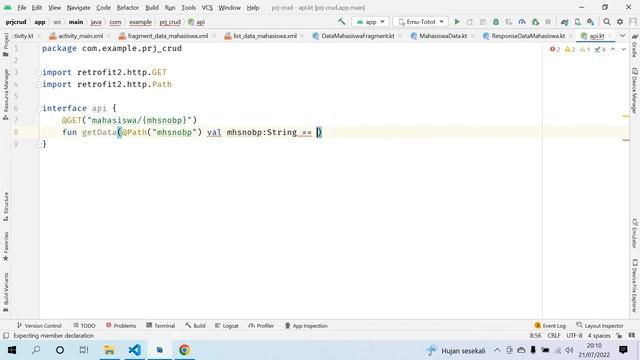Open the Version Control tool window

pos(39,326)
